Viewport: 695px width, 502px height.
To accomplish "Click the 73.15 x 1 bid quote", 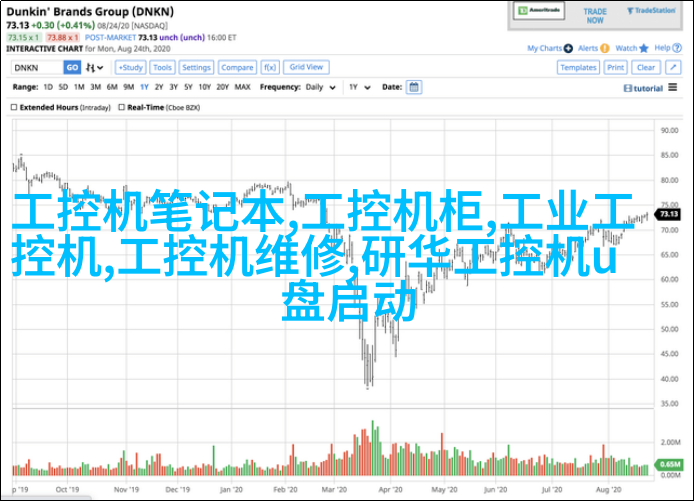I will point(24,38).
